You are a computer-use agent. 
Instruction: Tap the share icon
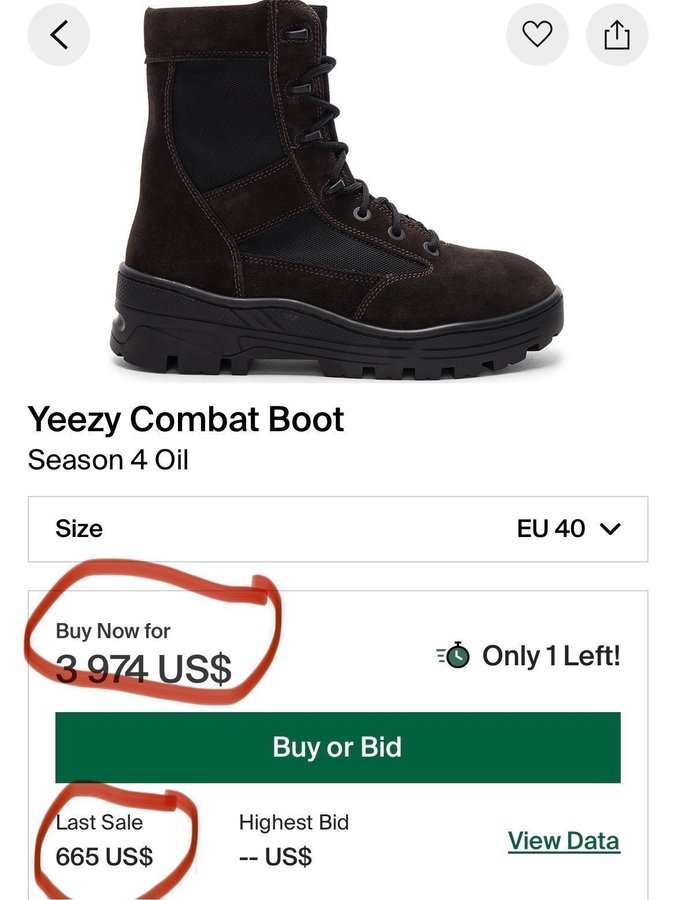click(x=617, y=35)
